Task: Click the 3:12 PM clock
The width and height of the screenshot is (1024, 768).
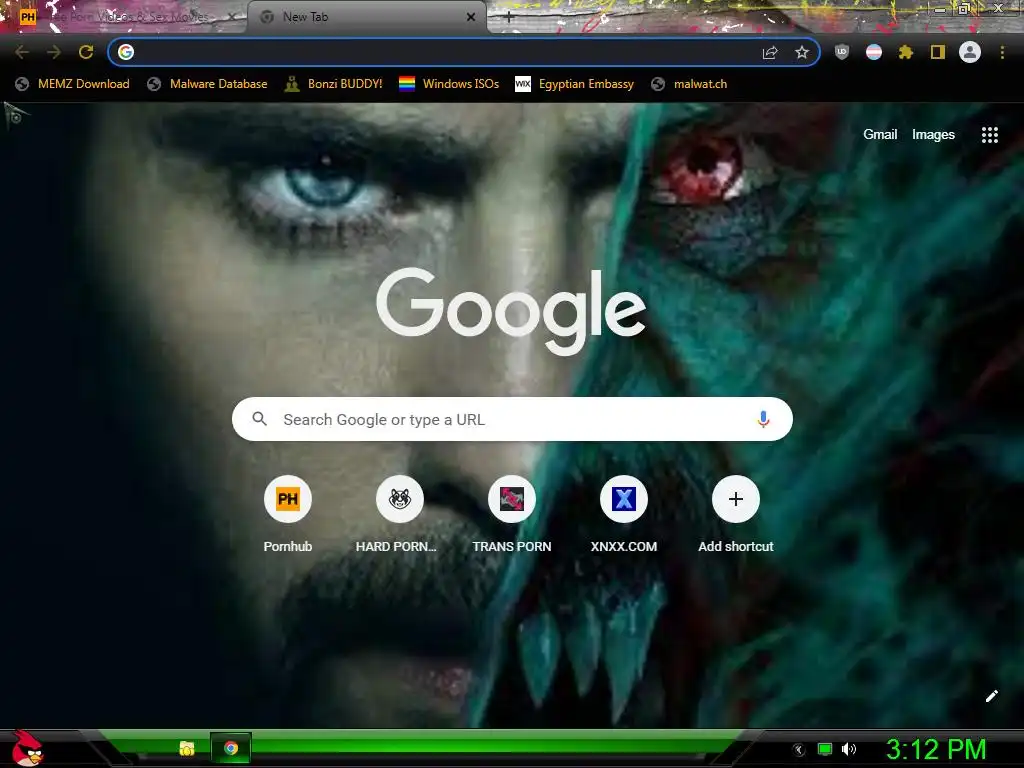Action: 936,749
